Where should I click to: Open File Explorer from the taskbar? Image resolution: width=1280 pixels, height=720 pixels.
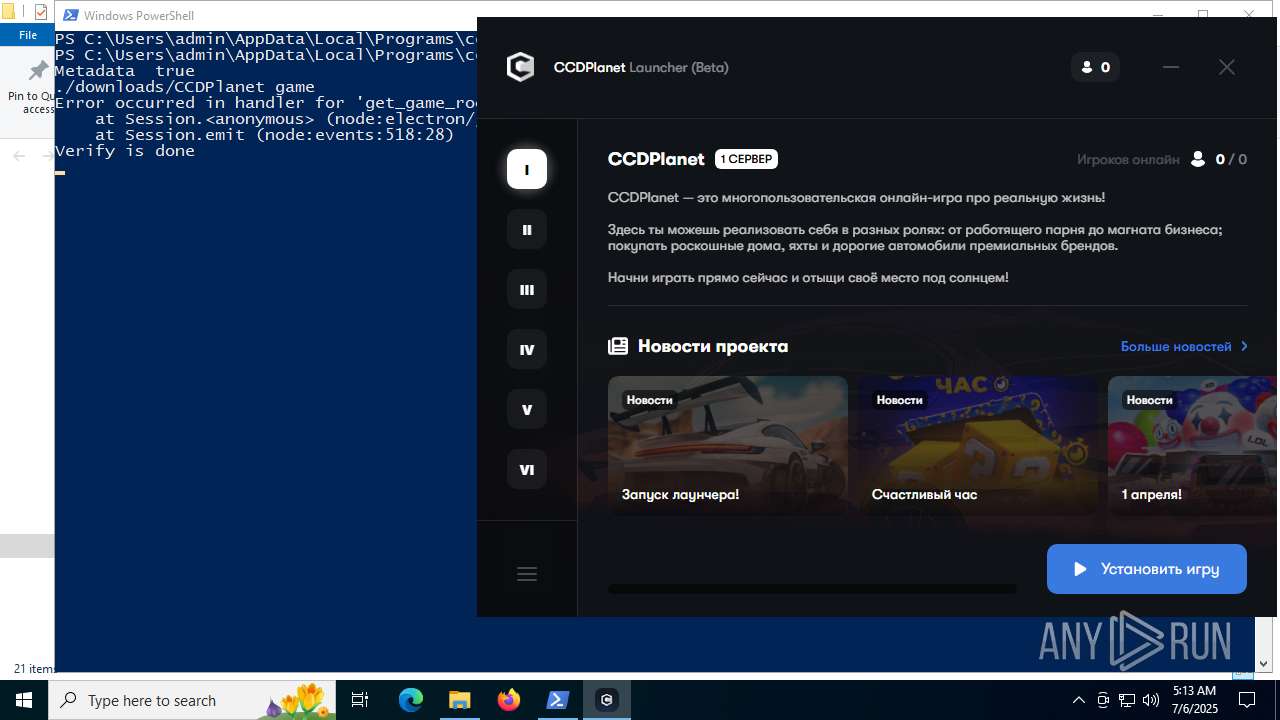click(459, 700)
